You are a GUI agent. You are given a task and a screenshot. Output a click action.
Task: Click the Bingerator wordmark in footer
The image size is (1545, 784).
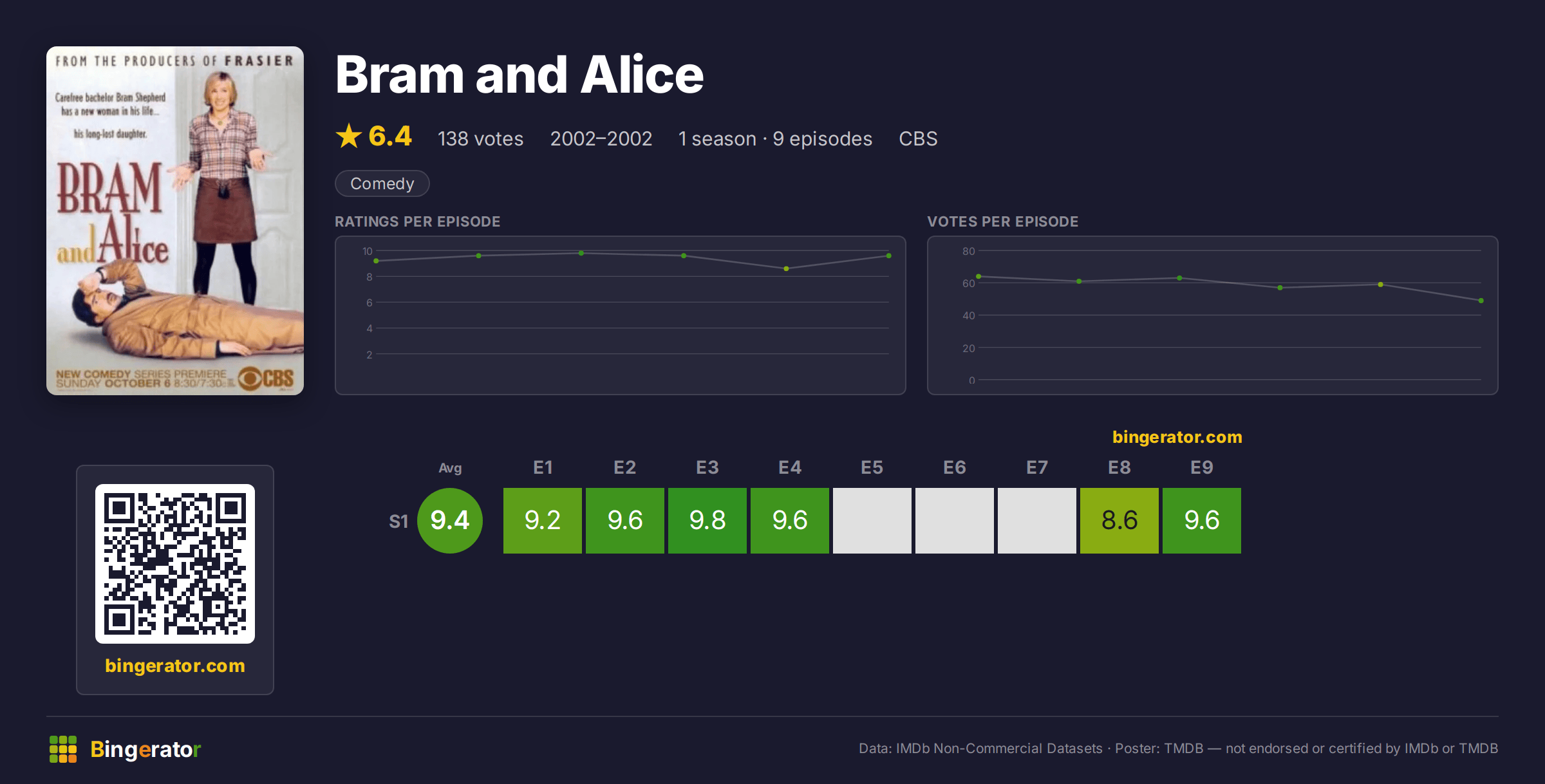145,749
